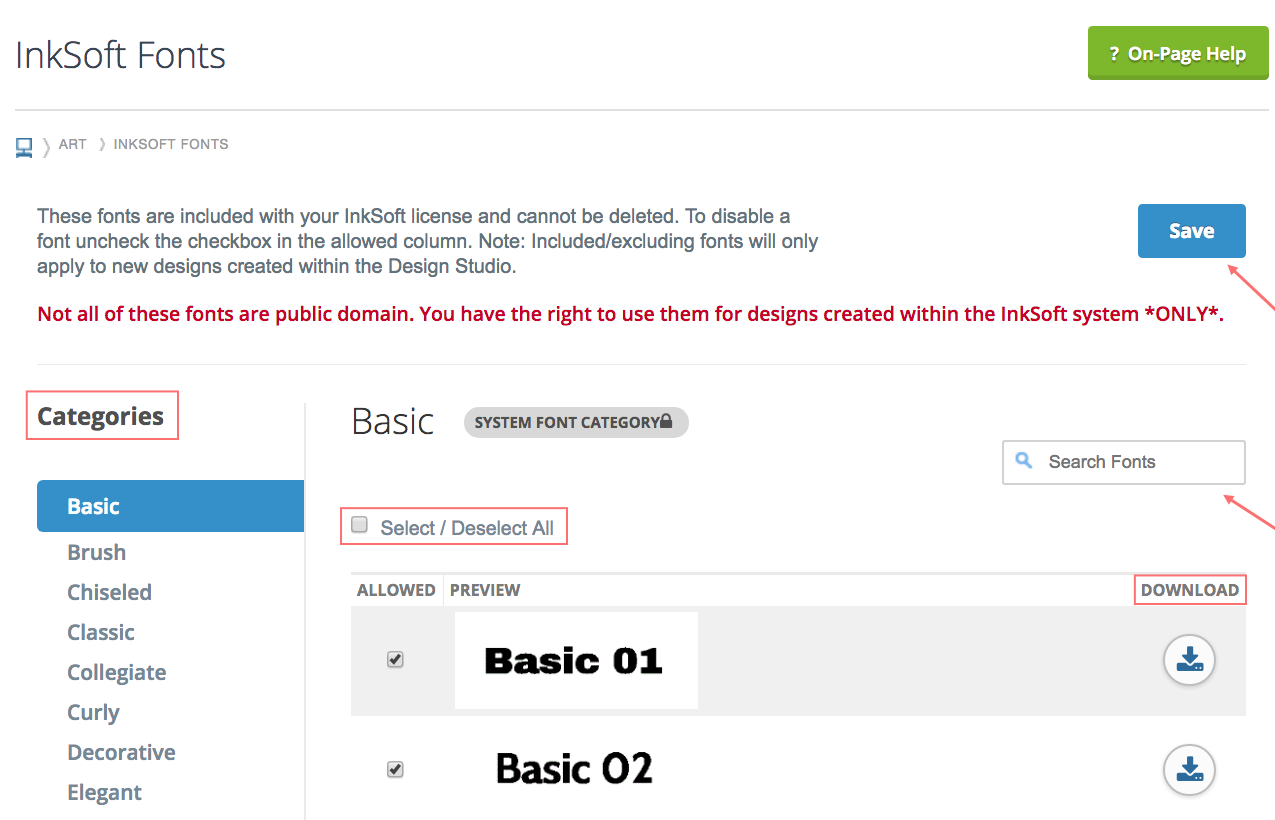Click the monitor icon in the breadcrumb
The height and width of the screenshot is (820, 1275).
(23, 144)
